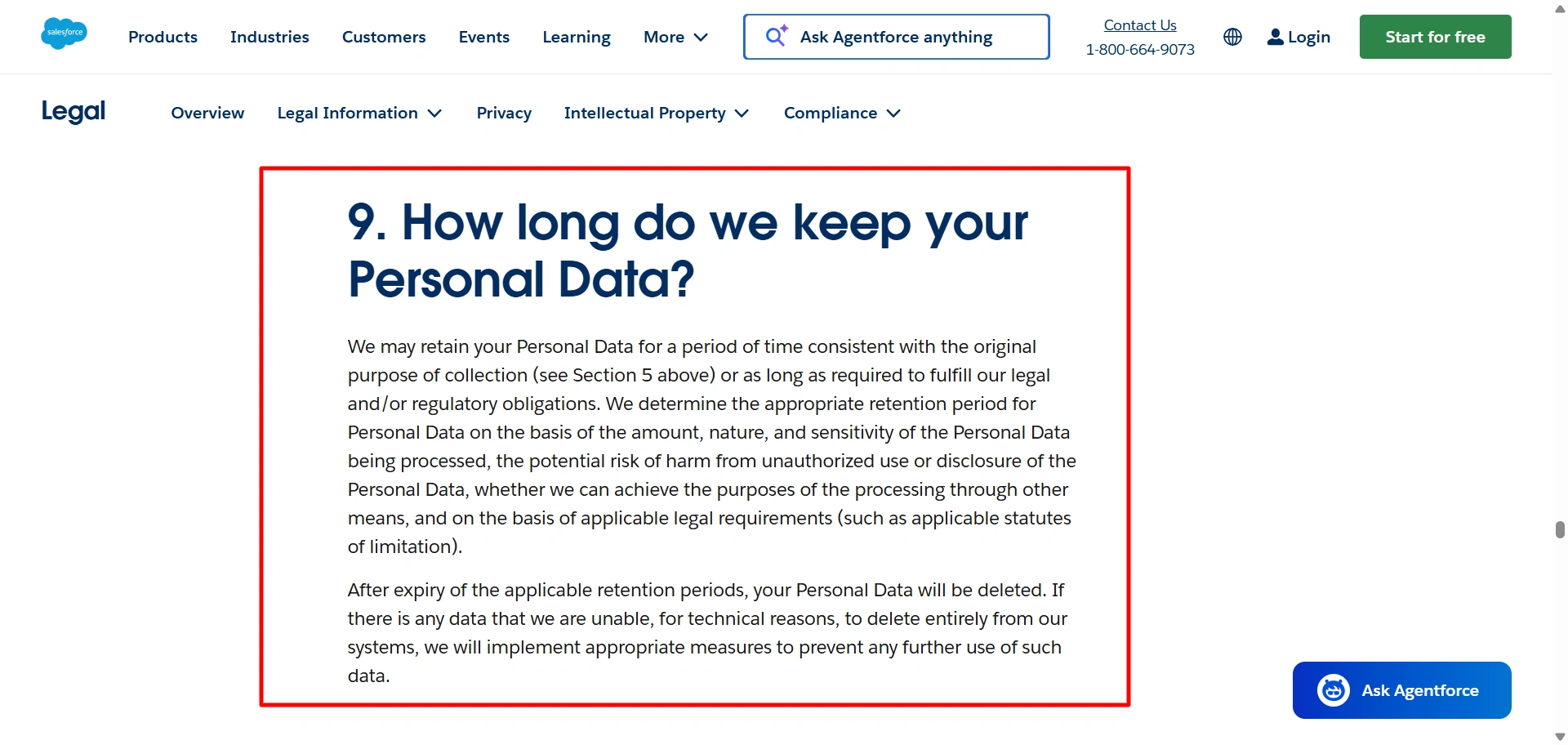1568x745 pixels.
Task: Click the Salesforce cloud logo
Action: point(64,33)
